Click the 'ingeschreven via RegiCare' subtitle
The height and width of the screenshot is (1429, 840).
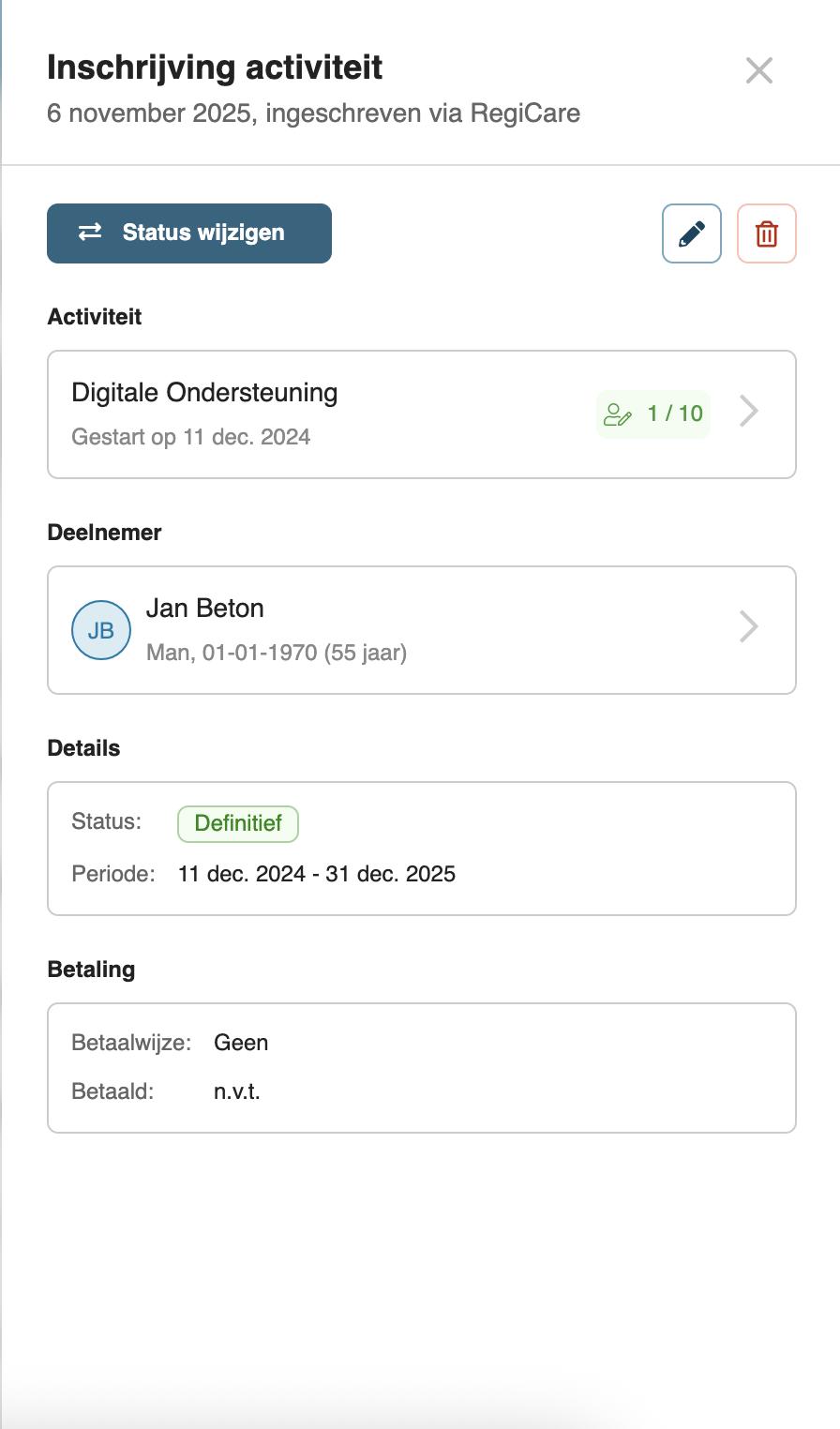pyautogui.click(x=423, y=113)
